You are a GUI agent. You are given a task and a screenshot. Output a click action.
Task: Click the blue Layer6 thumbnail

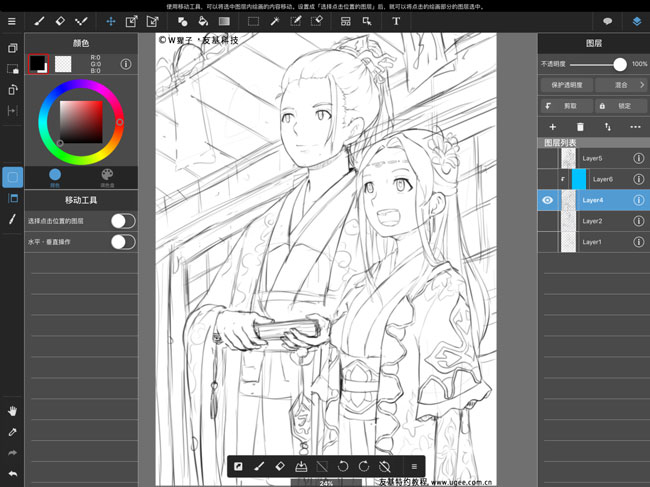tap(579, 179)
